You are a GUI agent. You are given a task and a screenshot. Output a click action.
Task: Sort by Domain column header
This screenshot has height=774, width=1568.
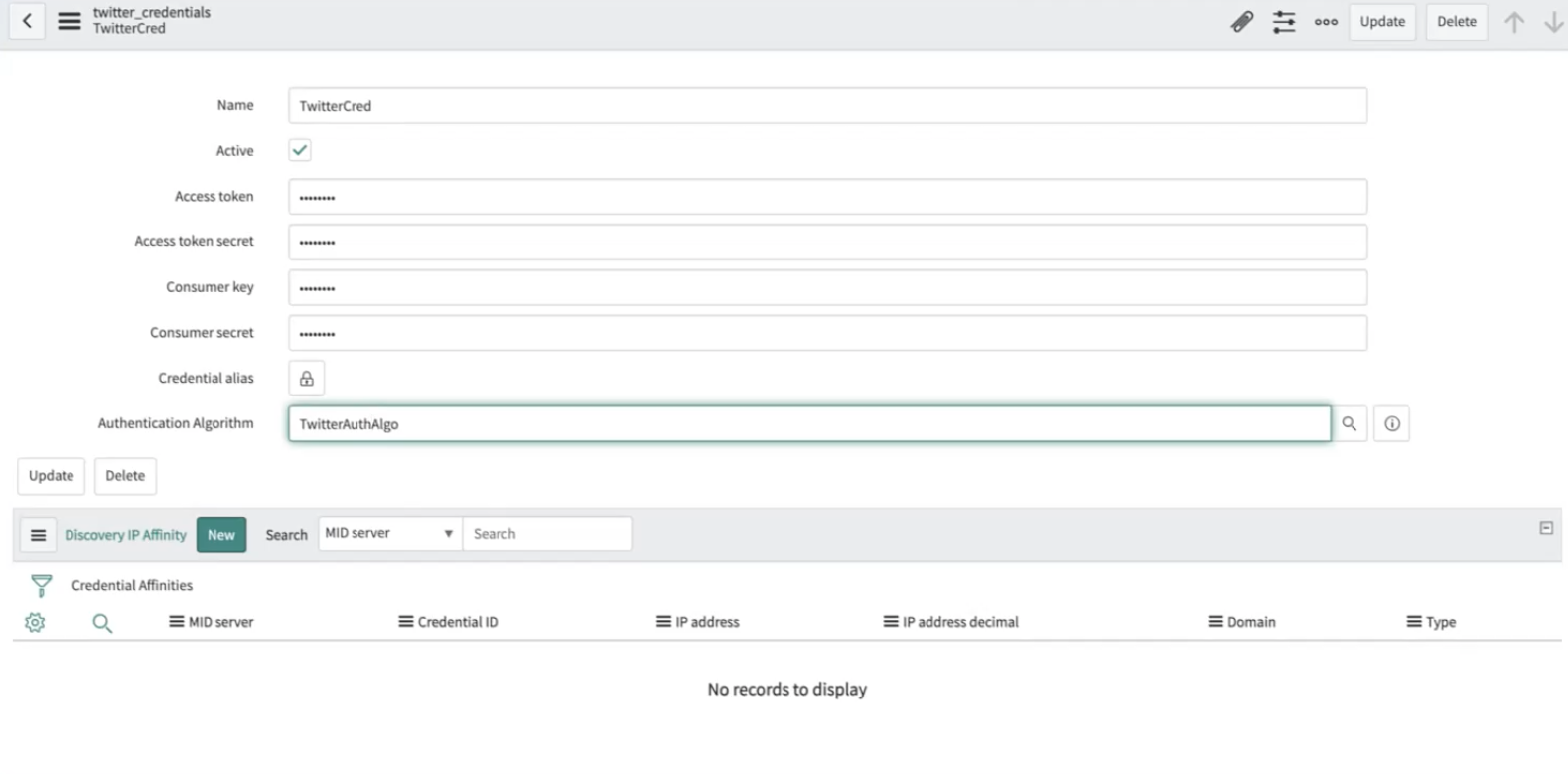[1251, 622]
